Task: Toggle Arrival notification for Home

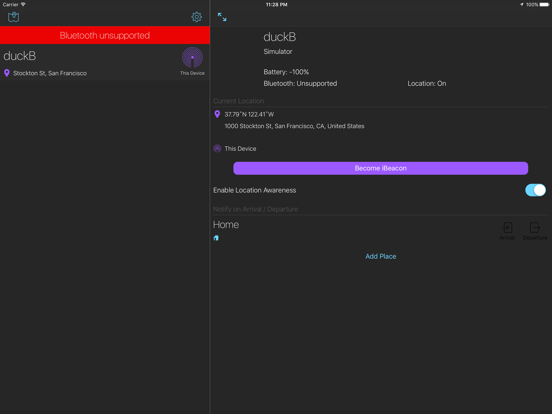Action: [x=507, y=231]
